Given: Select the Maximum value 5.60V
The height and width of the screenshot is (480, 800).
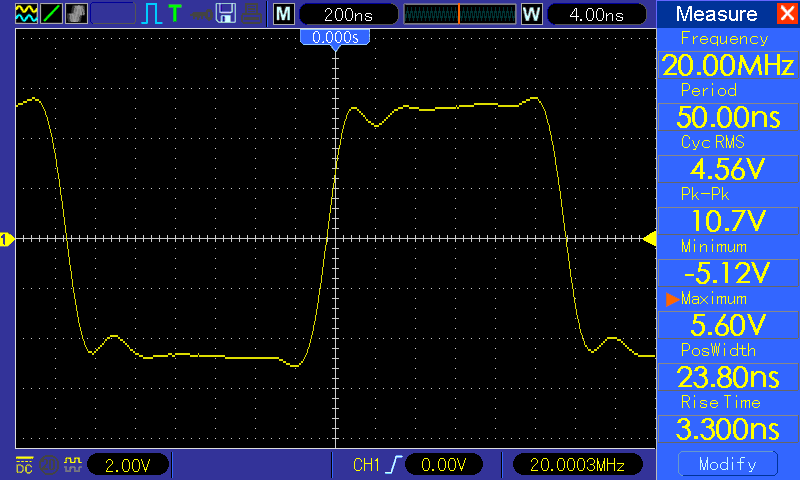Looking at the screenshot, I should point(728,325).
